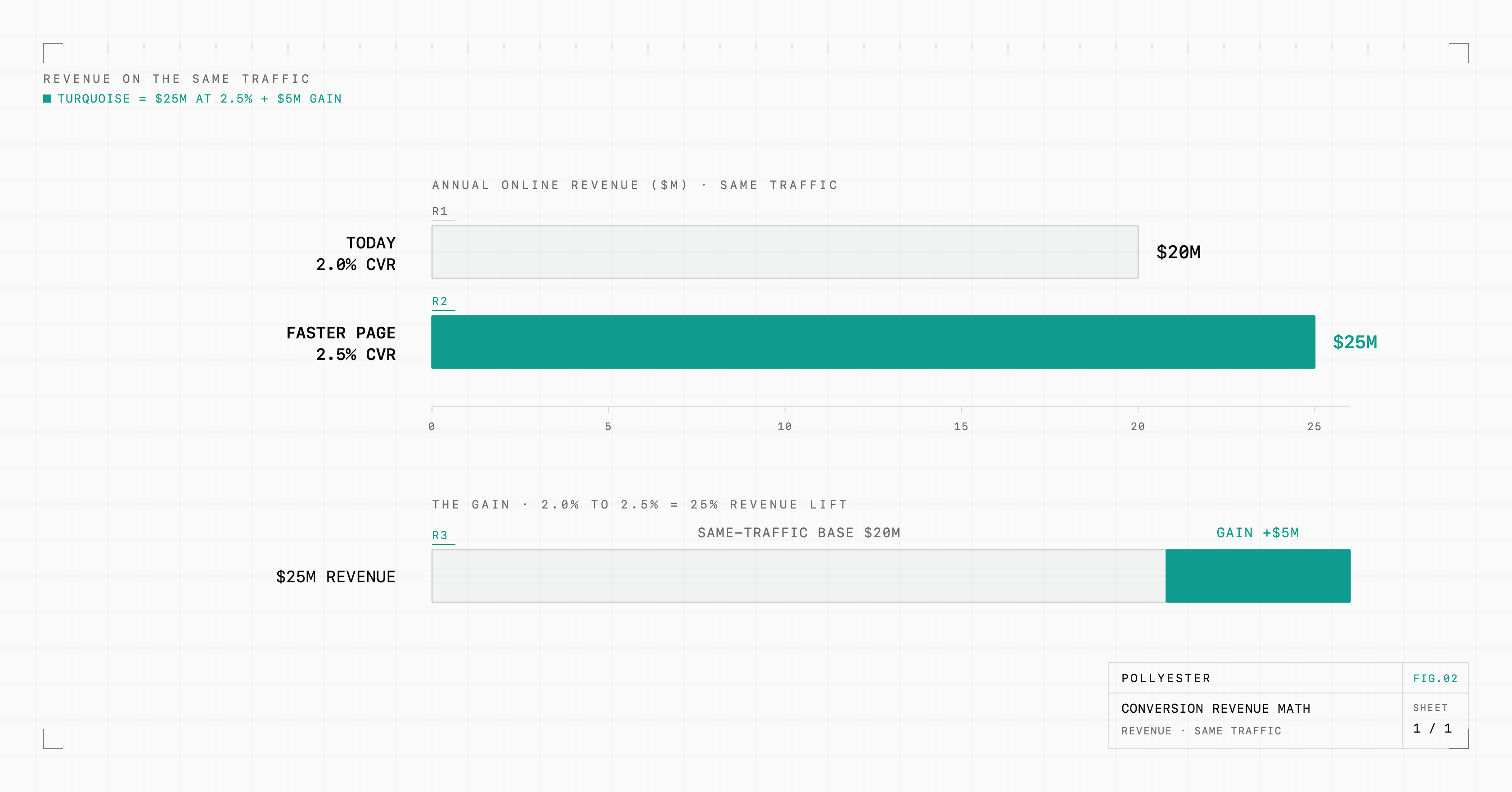The height and width of the screenshot is (792, 1512).
Task: Select the gray base segment of the $25M REVENUE bar
Action: click(x=799, y=576)
